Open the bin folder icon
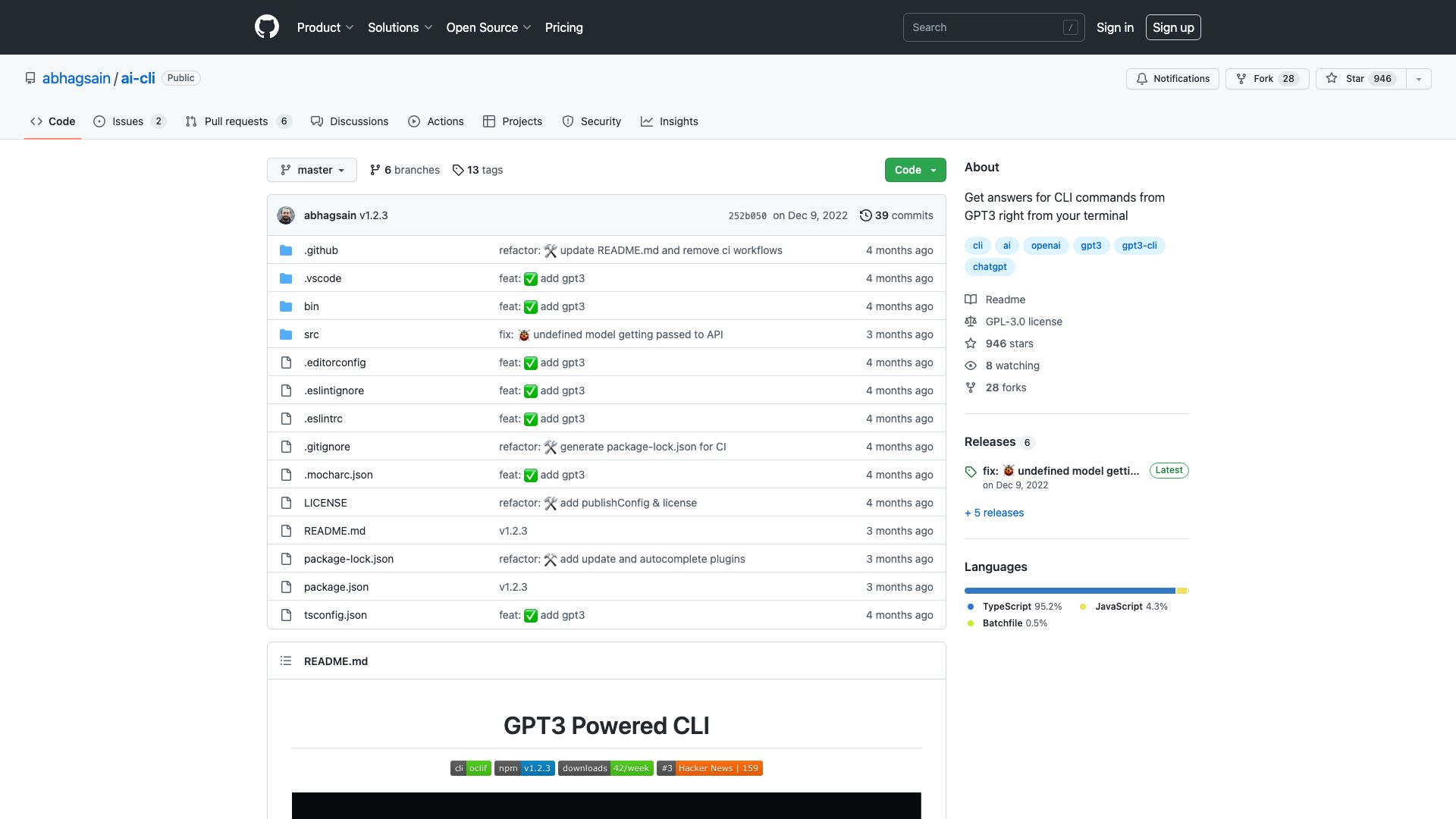The image size is (1456, 819). tap(286, 306)
